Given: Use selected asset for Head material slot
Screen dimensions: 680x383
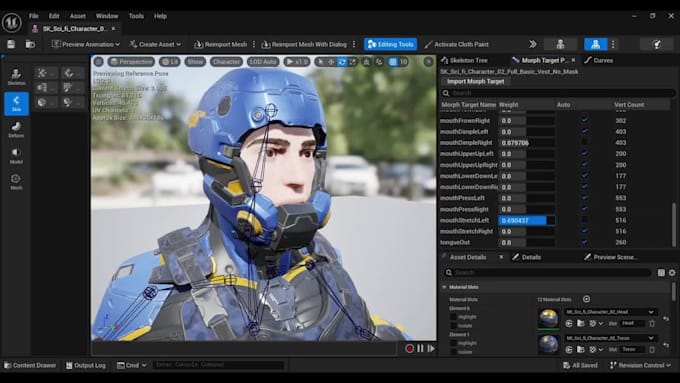Looking at the screenshot, I should click(569, 323).
